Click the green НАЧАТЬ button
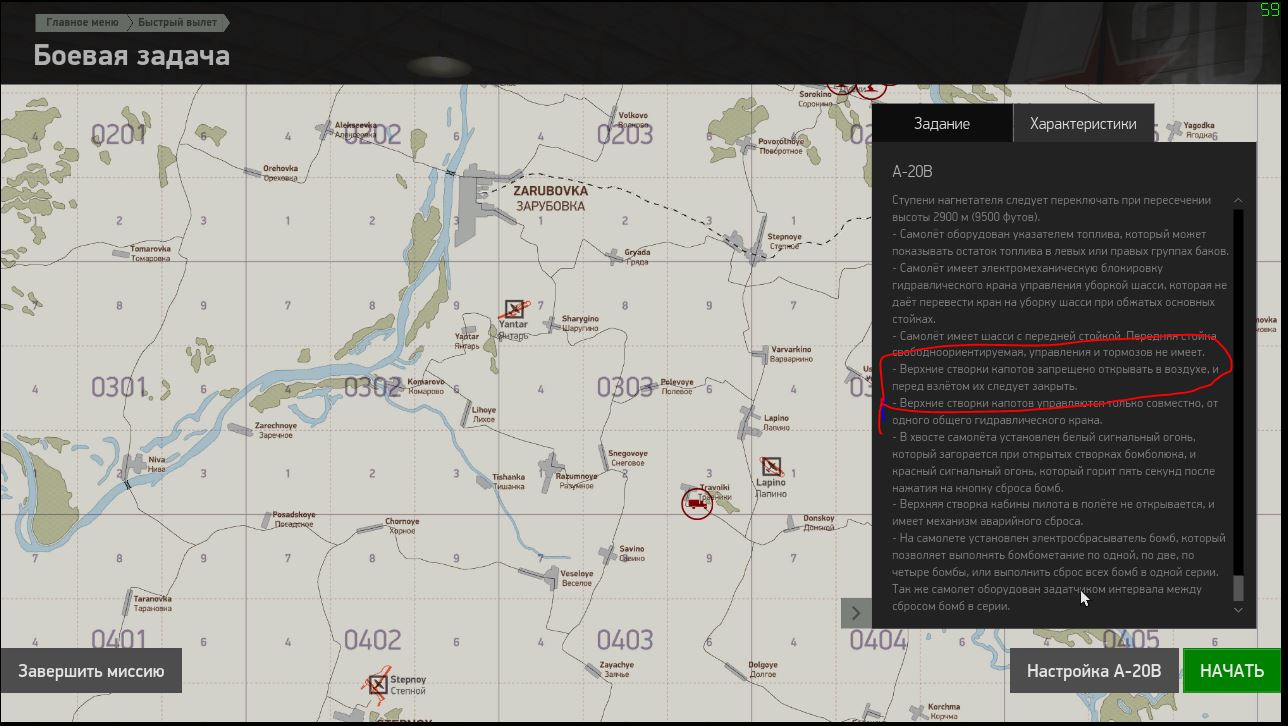This screenshot has height=726, width=1288. click(x=1231, y=671)
